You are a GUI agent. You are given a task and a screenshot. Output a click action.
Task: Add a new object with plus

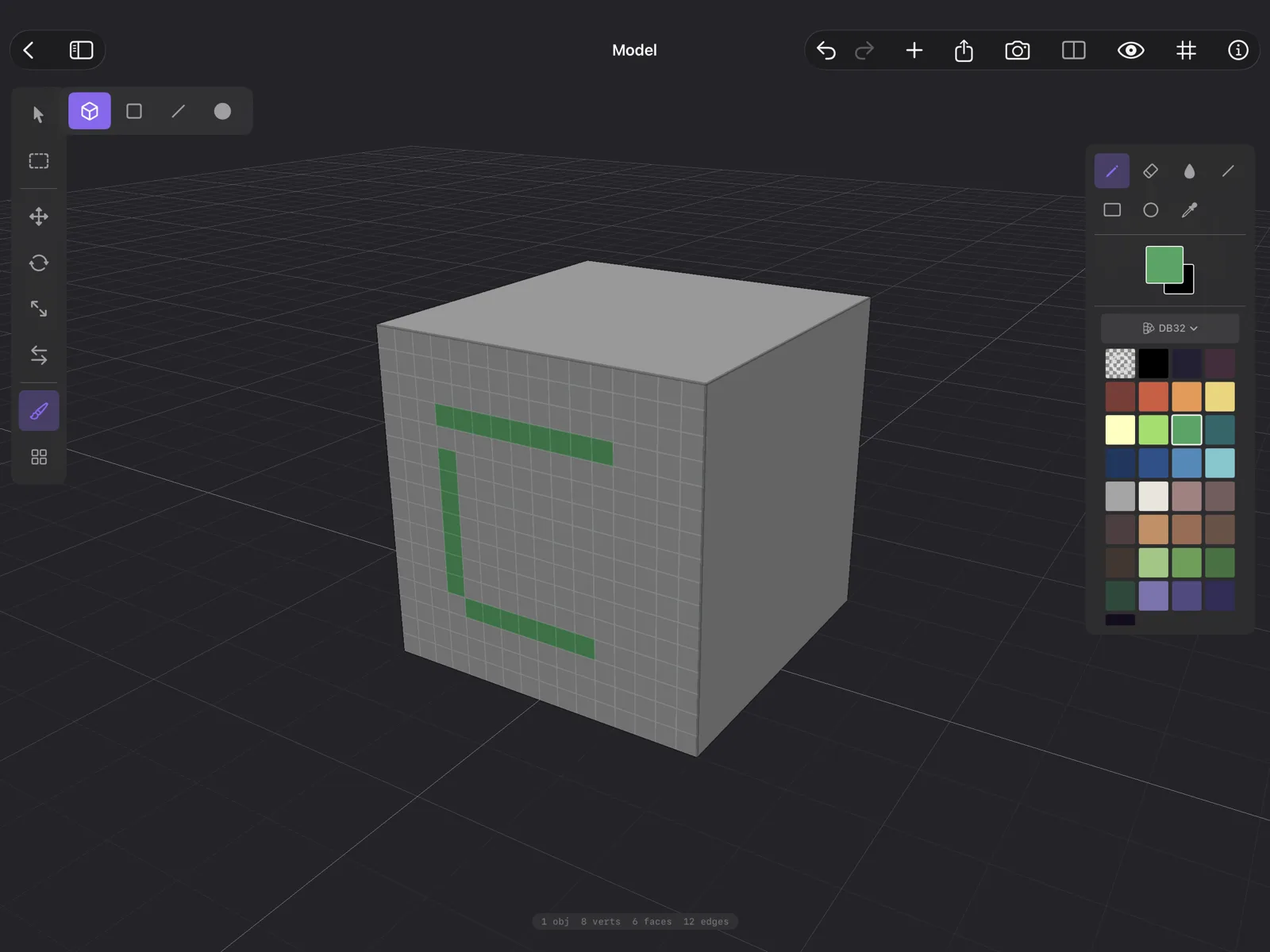tap(914, 51)
